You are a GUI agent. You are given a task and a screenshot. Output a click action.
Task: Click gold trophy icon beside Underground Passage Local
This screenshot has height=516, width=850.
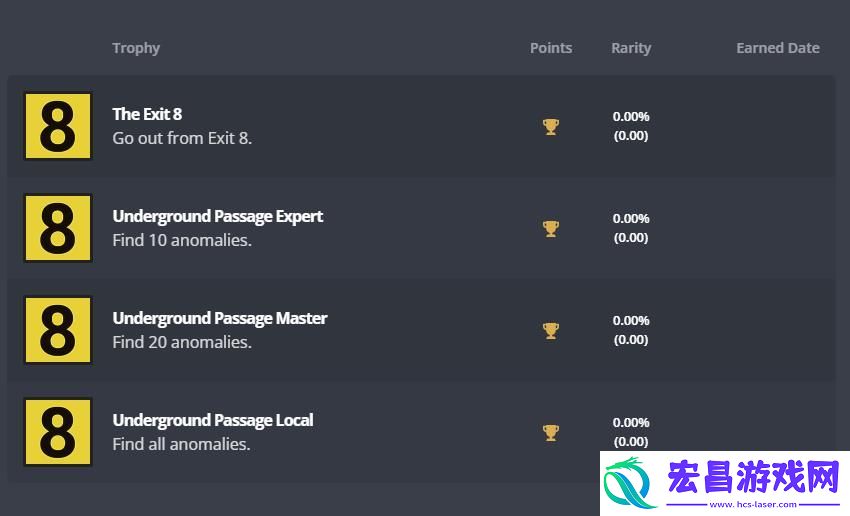pyautogui.click(x=551, y=433)
